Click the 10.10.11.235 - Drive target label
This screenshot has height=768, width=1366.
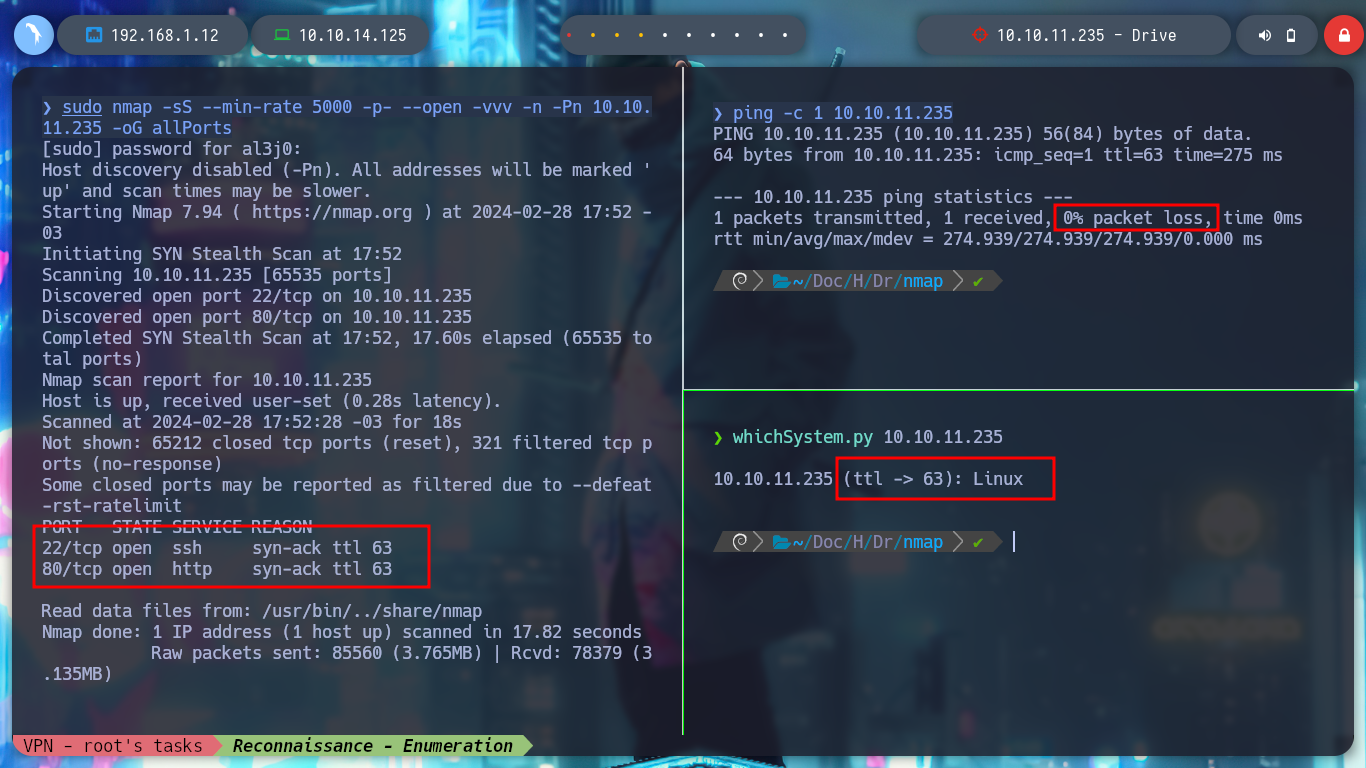(1086, 35)
